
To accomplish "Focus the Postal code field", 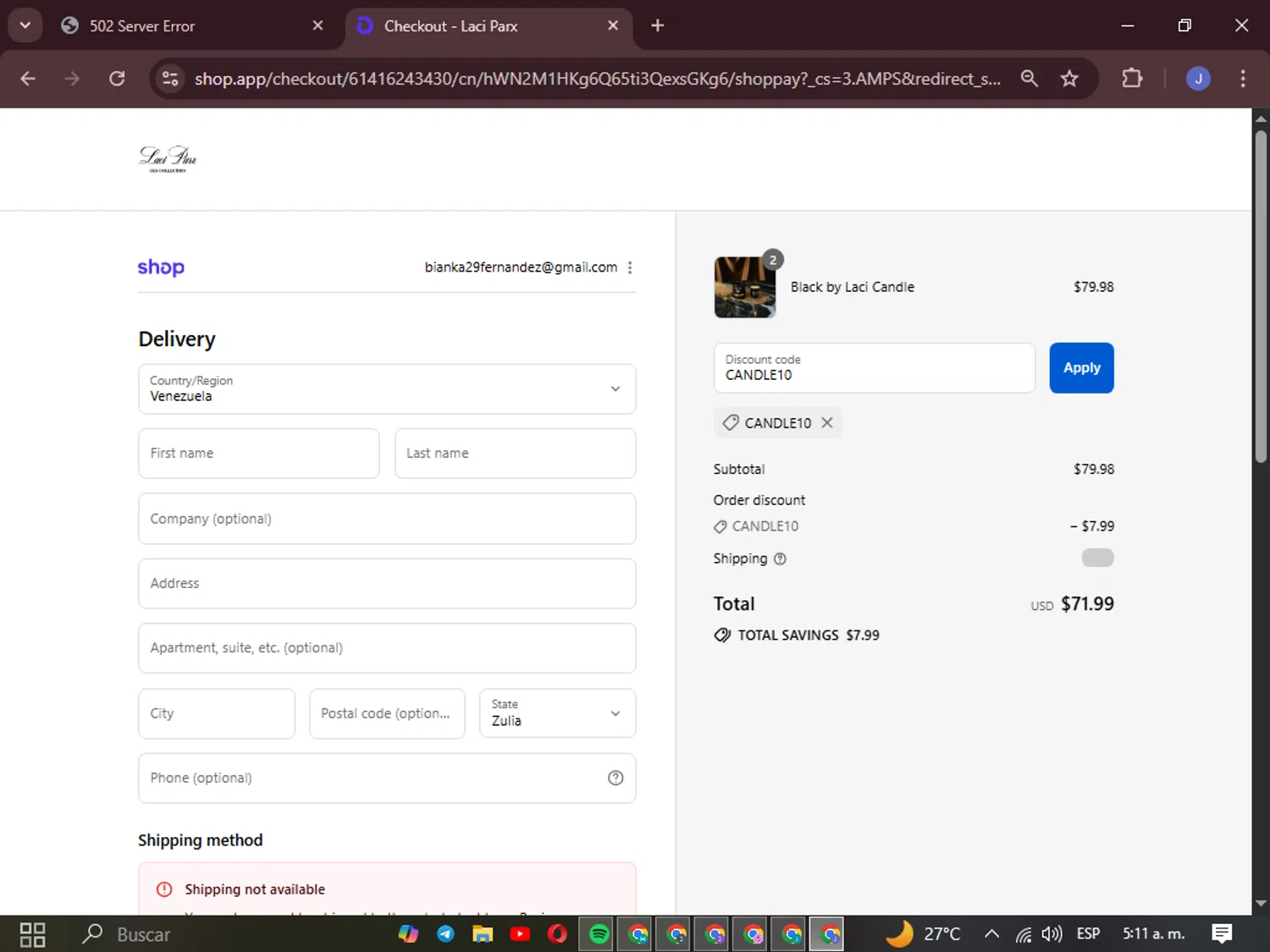I will [387, 713].
